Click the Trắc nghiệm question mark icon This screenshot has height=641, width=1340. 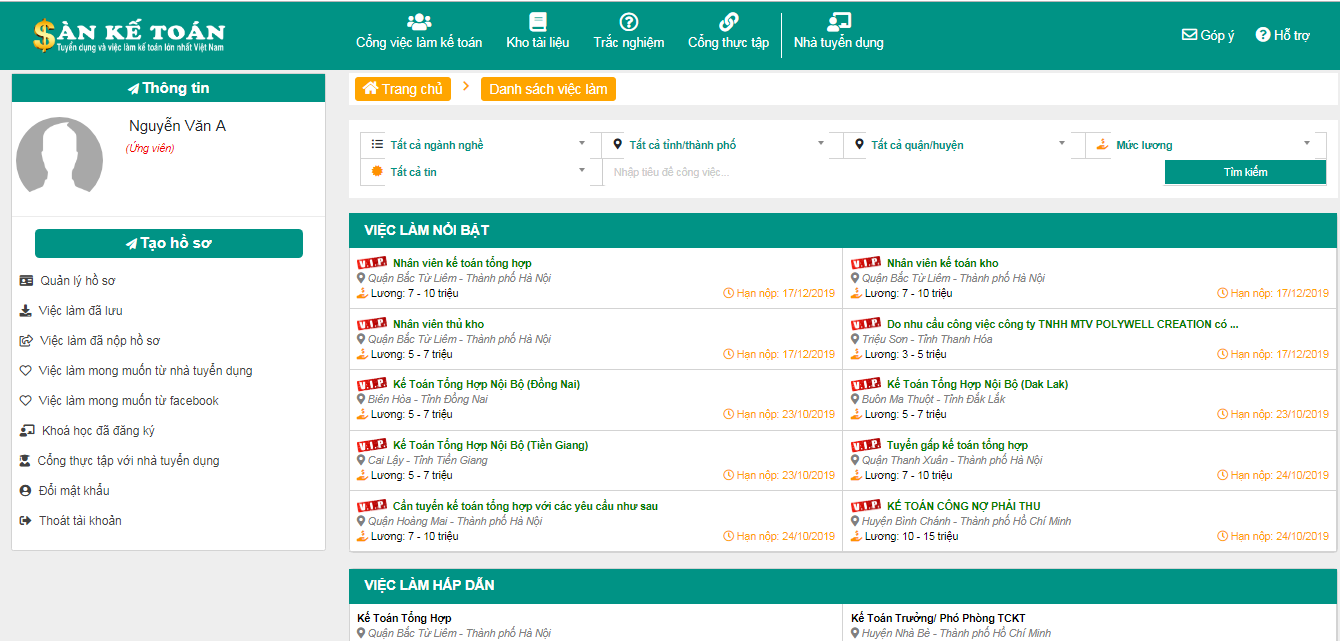point(629,22)
